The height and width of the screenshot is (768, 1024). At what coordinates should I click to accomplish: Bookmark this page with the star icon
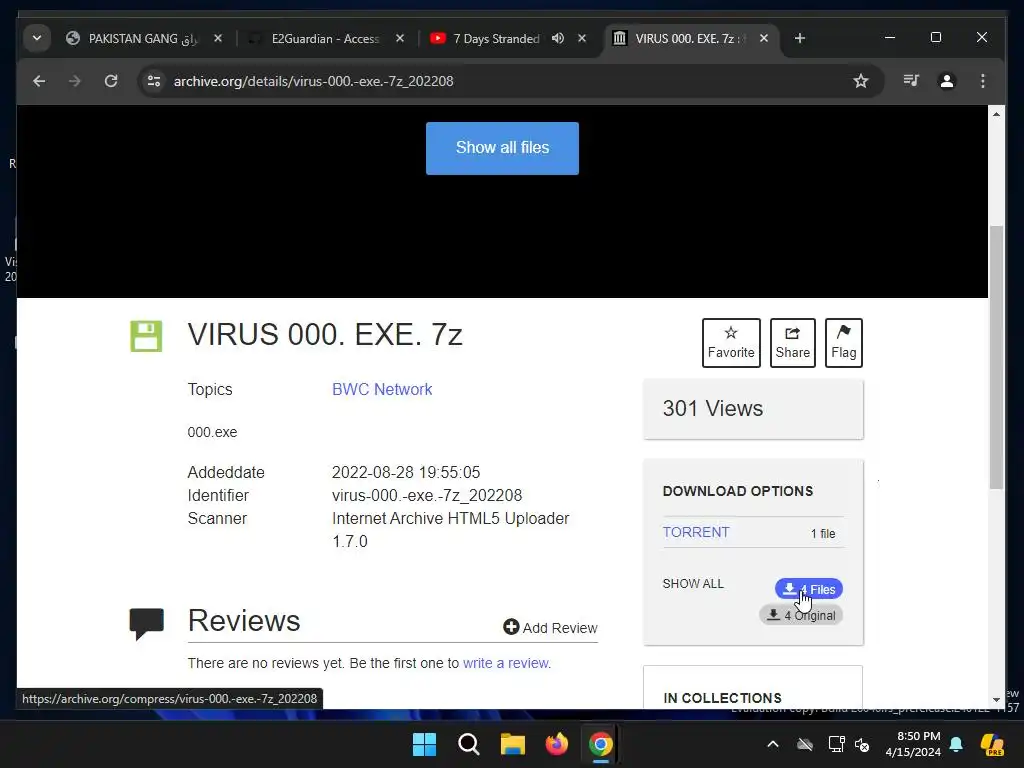pyautogui.click(x=861, y=81)
